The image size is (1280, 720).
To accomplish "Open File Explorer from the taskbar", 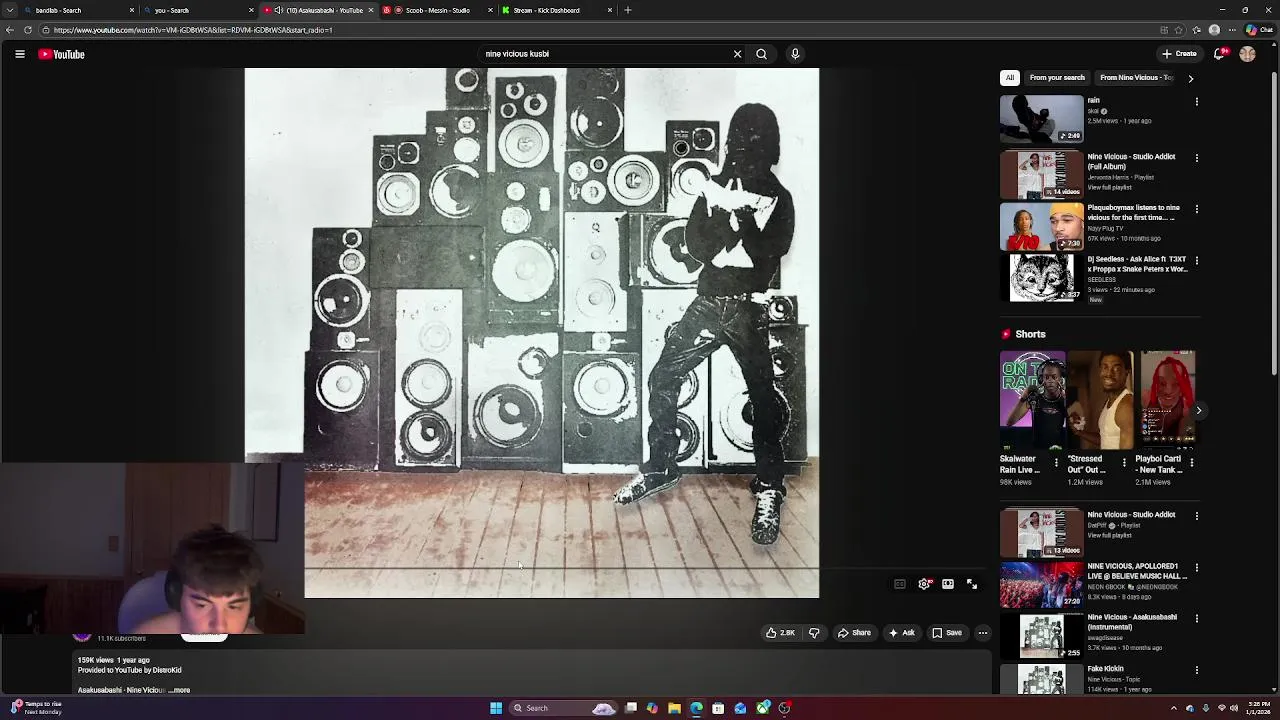I will 674,708.
